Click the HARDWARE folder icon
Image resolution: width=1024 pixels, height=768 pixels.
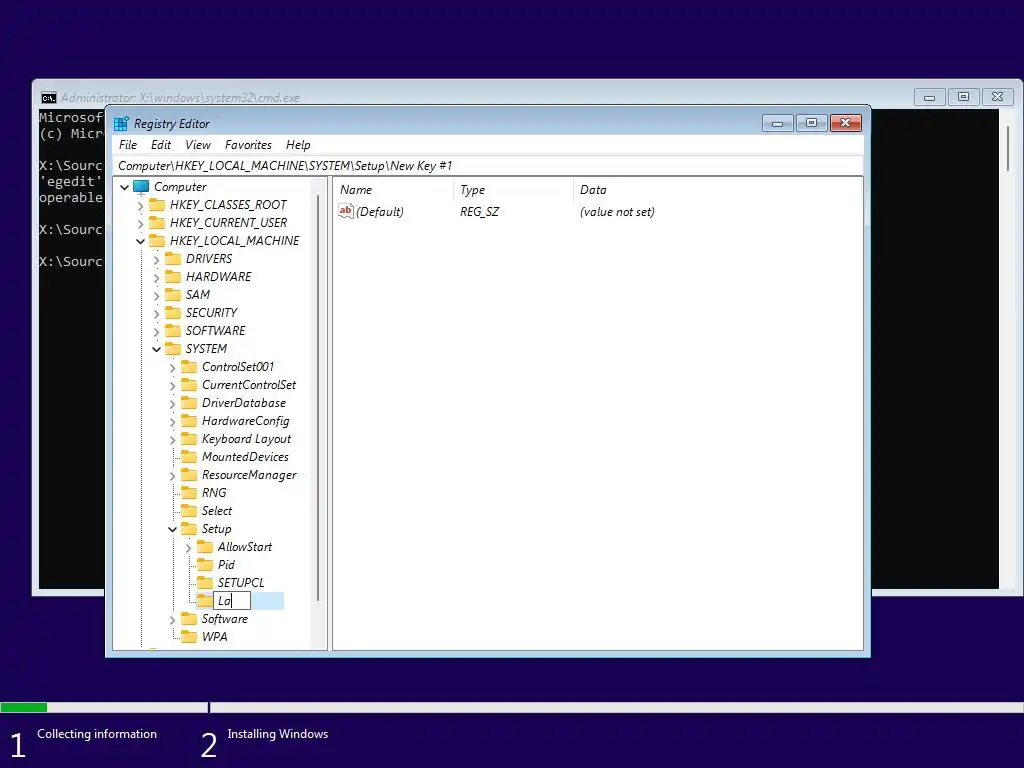(173, 276)
